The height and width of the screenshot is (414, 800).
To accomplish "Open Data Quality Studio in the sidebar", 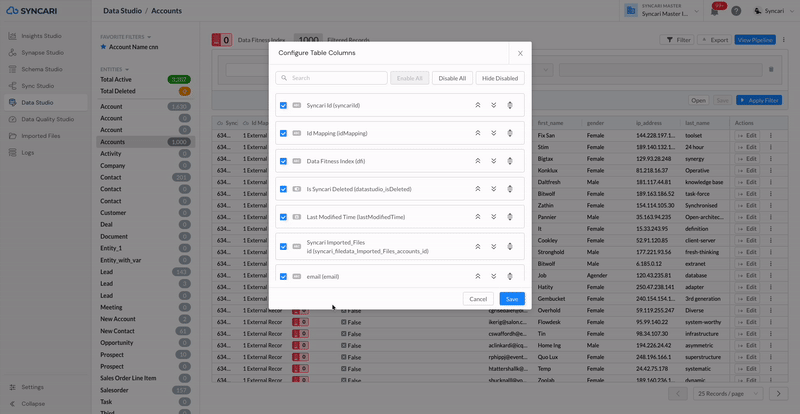I will click(46, 119).
